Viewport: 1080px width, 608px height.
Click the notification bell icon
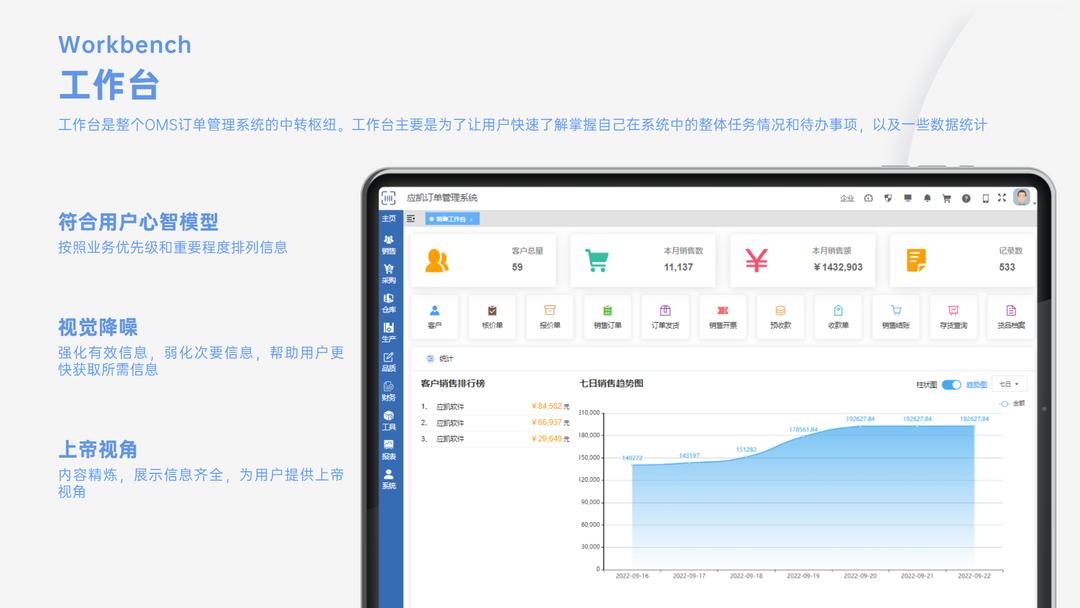[x=927, y=198]
